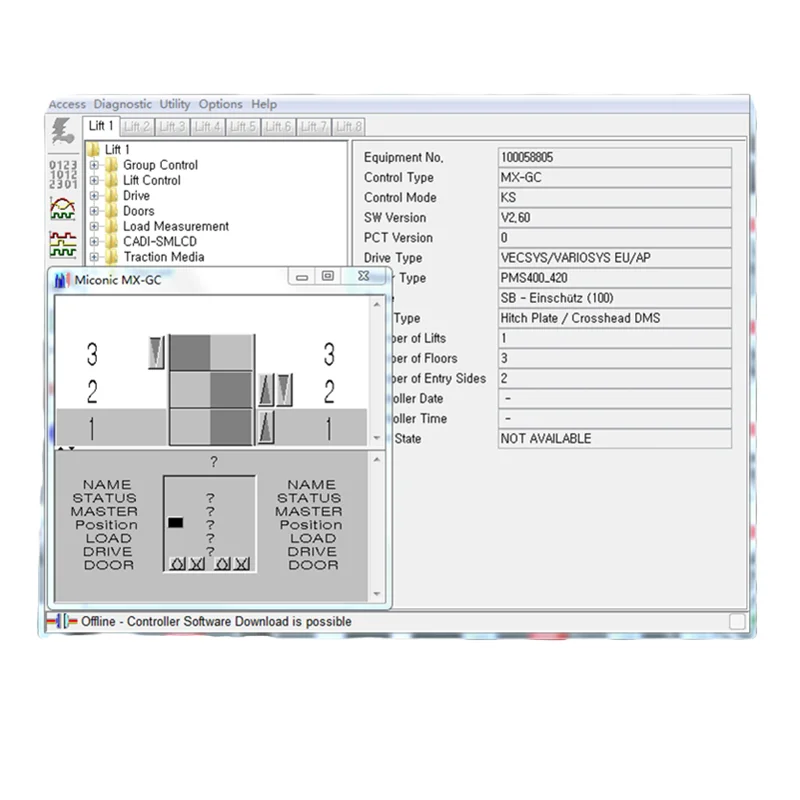Click the Doors folder icon
Image resolution: width=800 pixels, height=800 pixels.
[111, 211]
